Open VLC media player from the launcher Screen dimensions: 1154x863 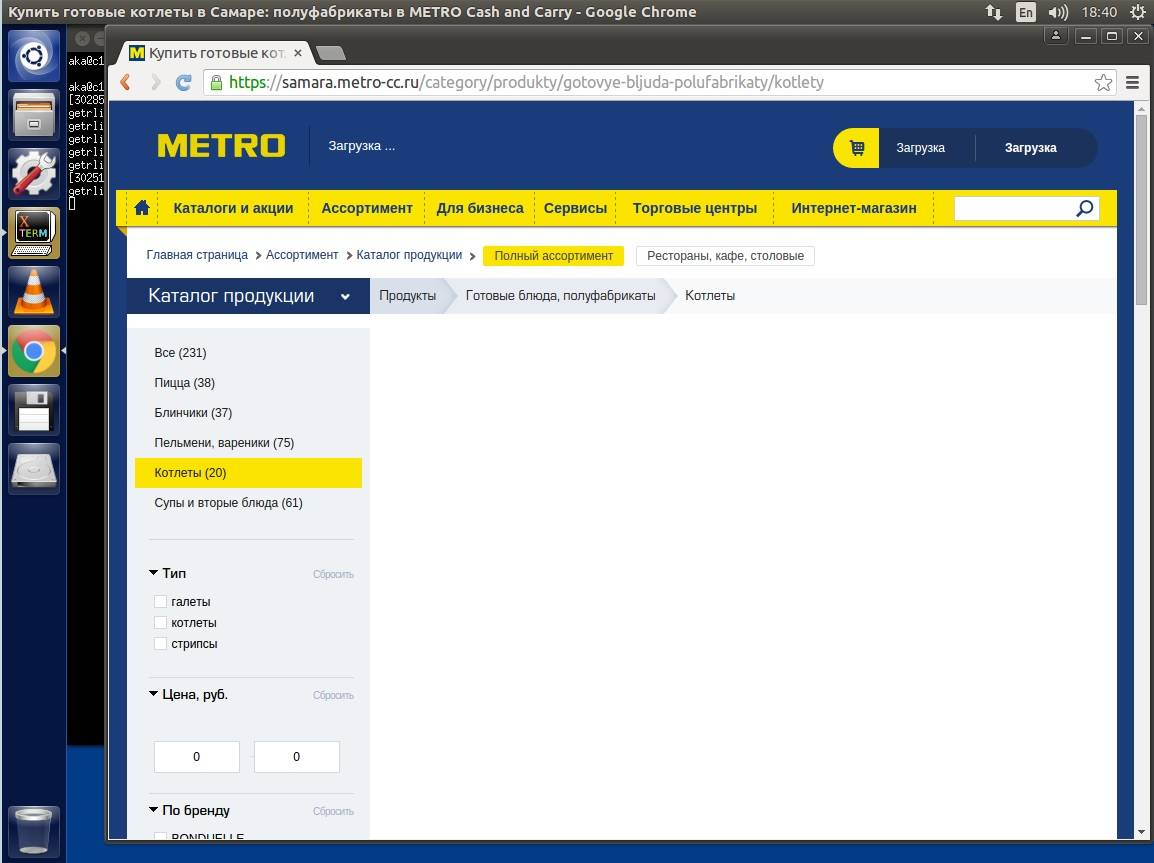pos(34,292)
